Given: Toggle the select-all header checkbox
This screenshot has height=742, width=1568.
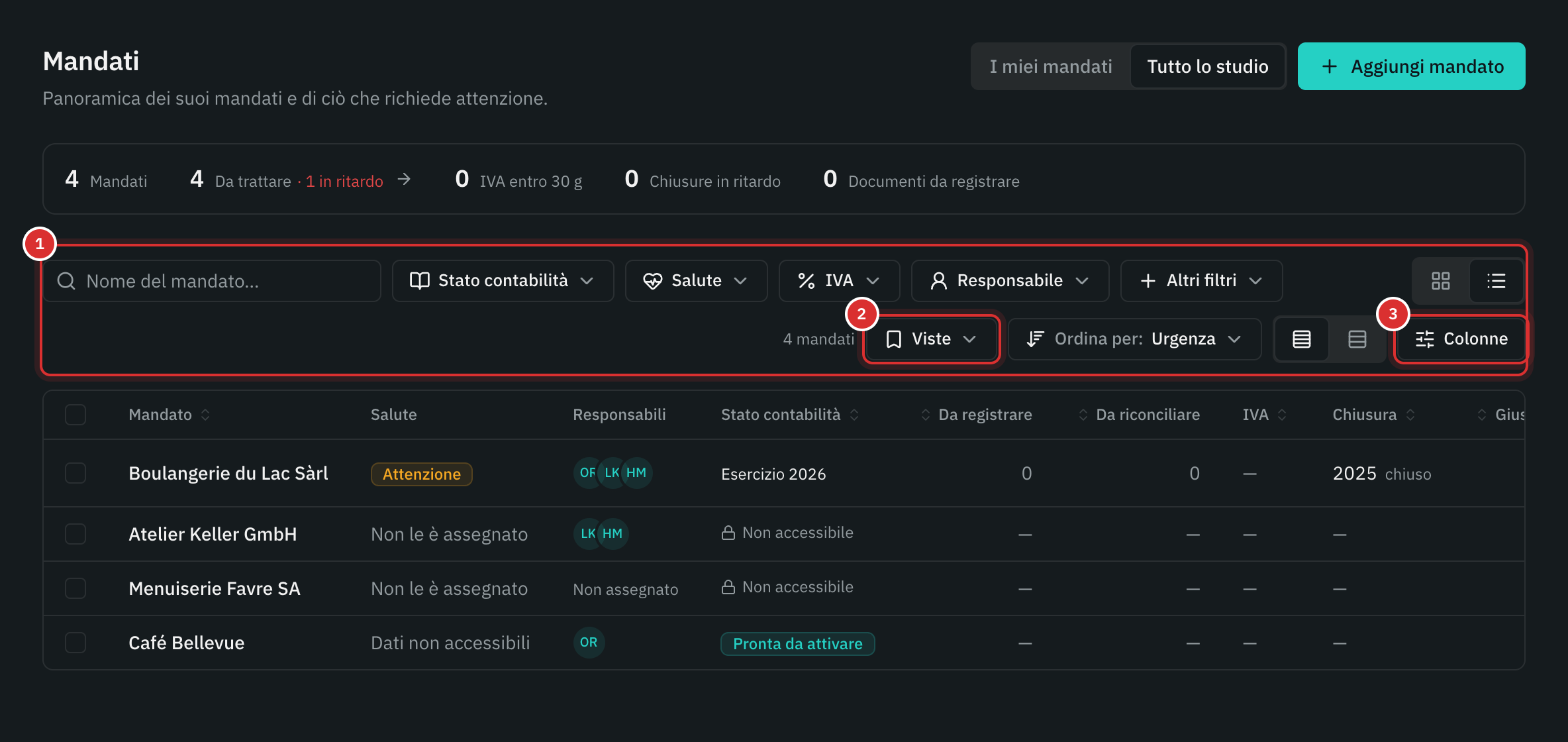Looking at the screenshot, I should [75, 415].
